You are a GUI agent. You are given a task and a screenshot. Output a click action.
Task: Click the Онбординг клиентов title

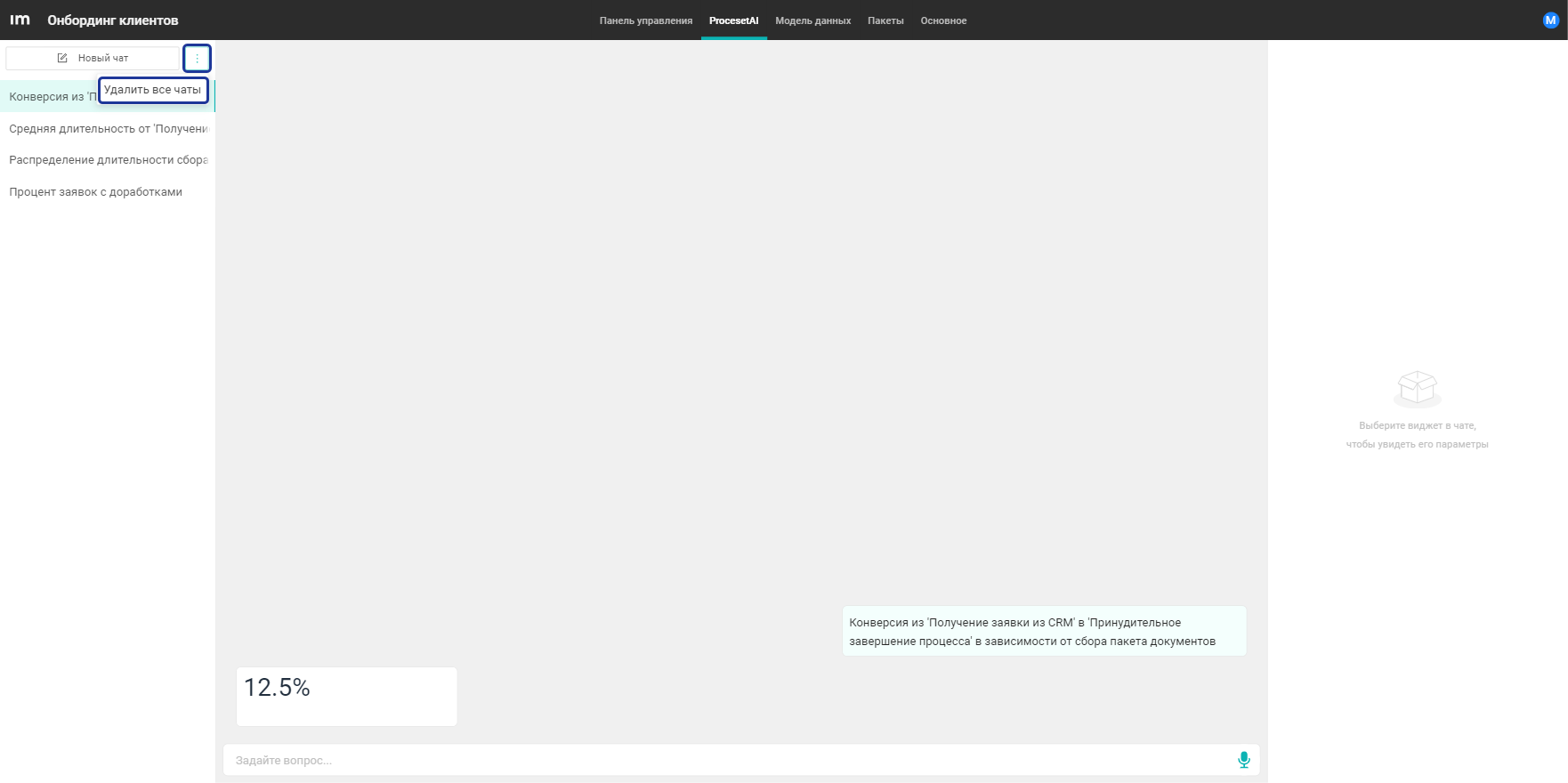click(x=113, y=20)
